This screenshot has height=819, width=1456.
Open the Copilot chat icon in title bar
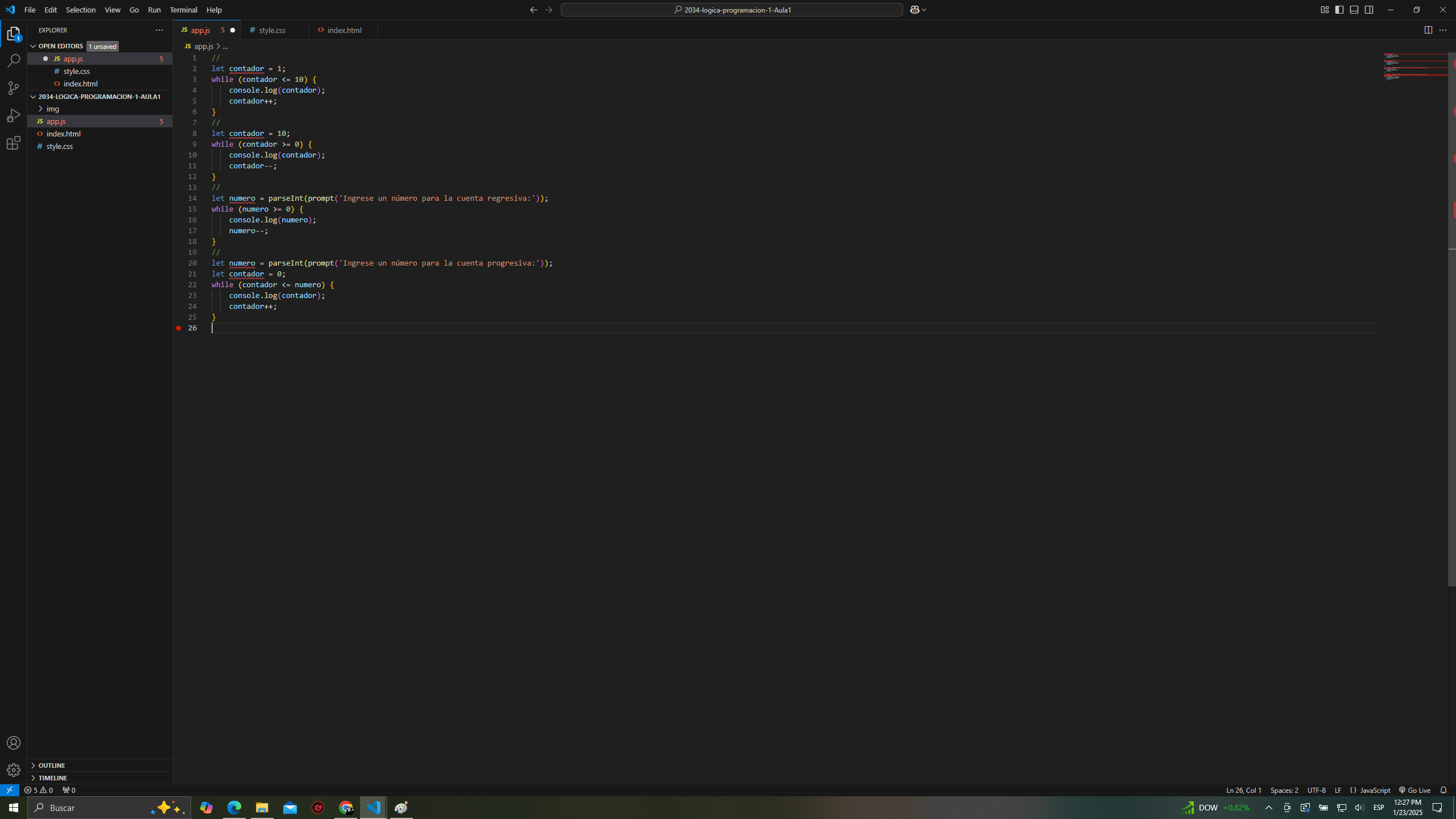point(915,10)
